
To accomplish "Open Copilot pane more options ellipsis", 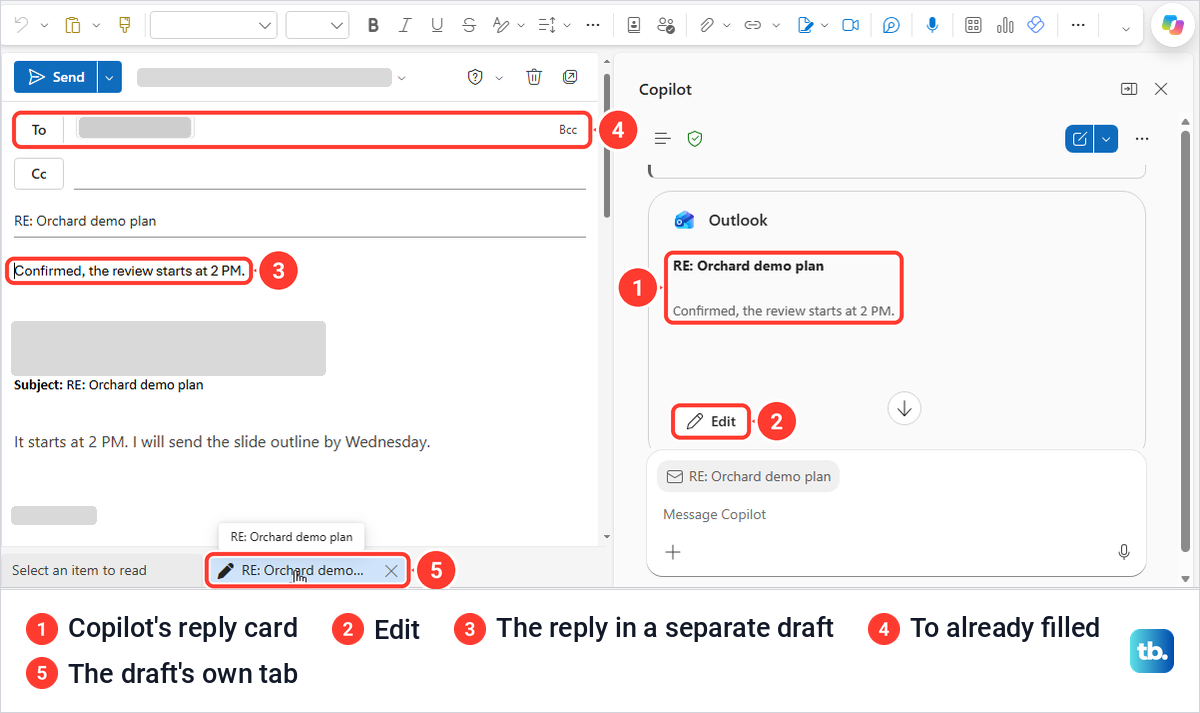I will [x=1143, y=139].
